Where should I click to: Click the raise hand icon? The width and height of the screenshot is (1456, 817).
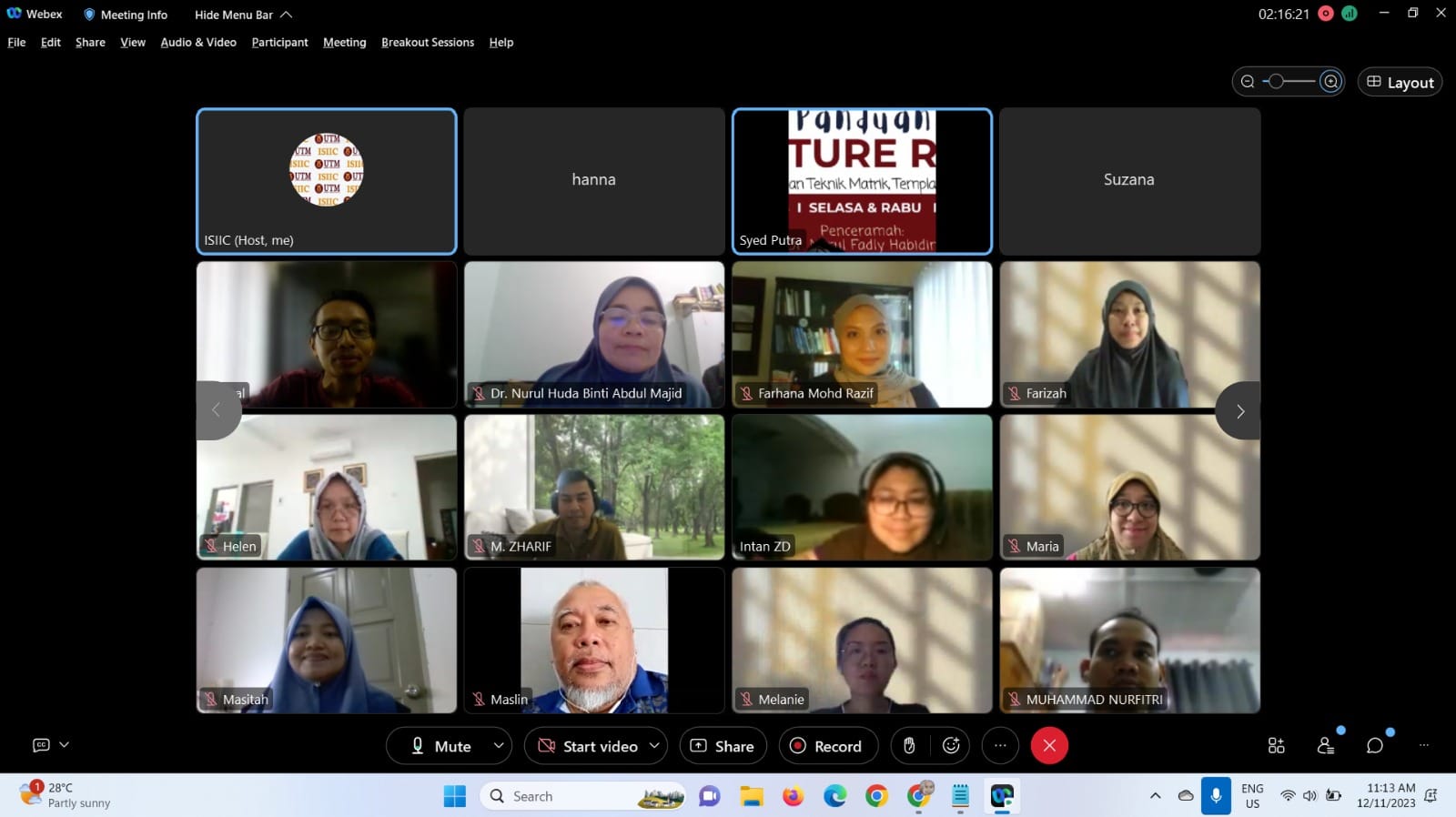click(908, 746)
